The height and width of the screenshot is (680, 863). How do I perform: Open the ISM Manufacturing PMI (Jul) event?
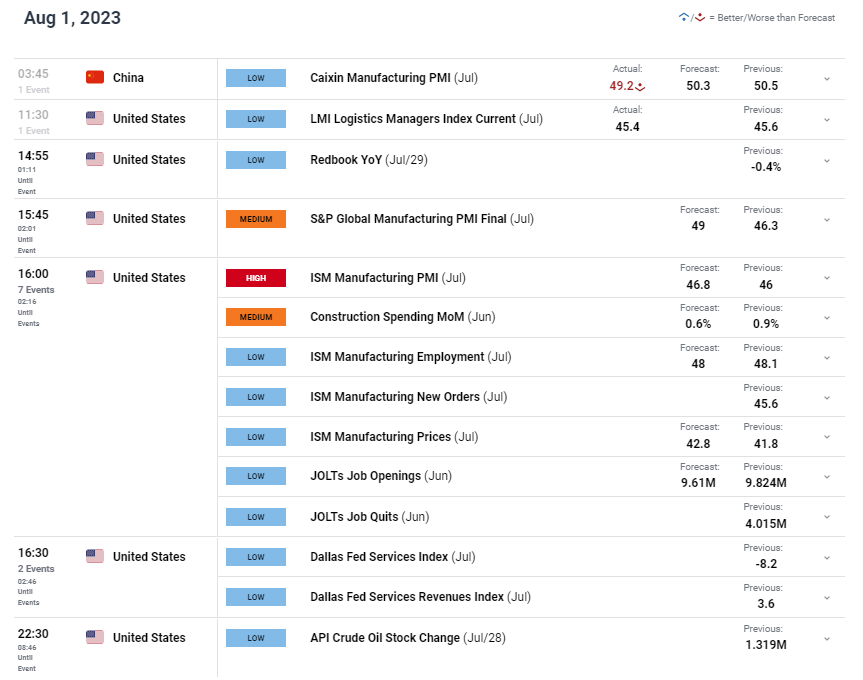point(388,278)
